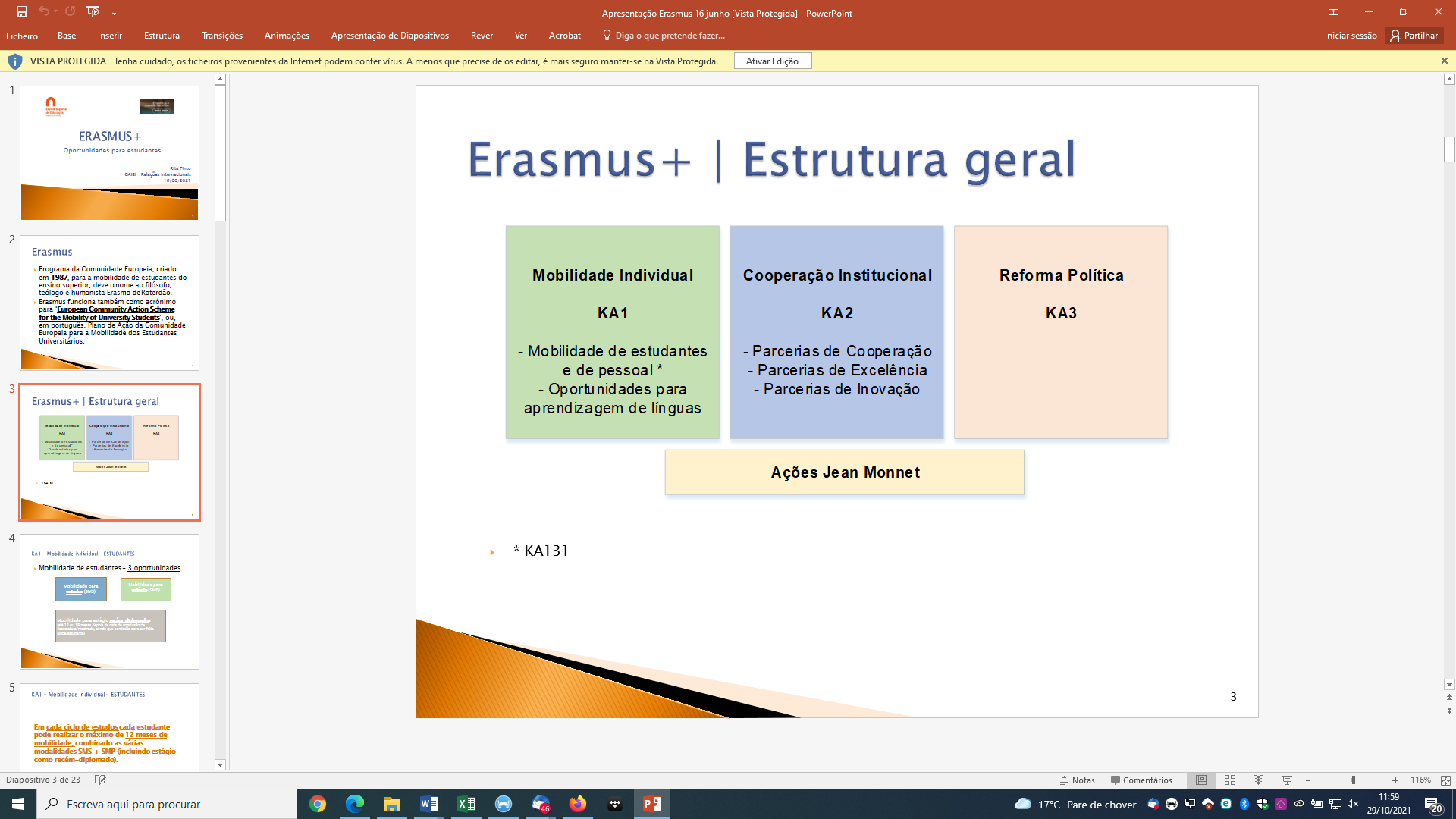Viewport: 1456px width, 819px height.
Task: Open Firefox from taskbar
Action: click(578, 804)
